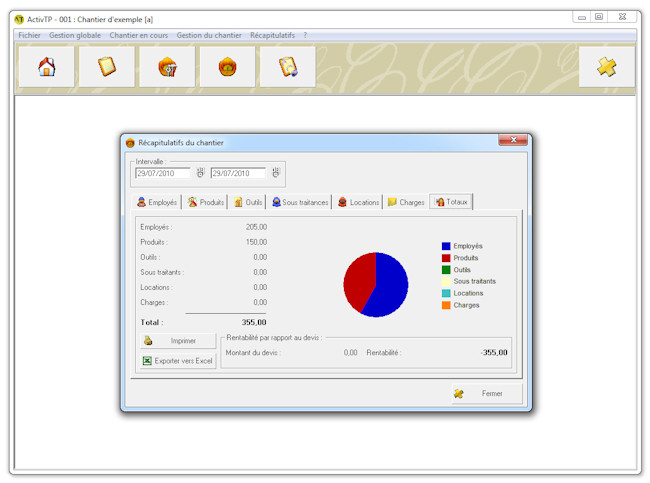Click the blue Employés legend swatch
Viewport: 650px width, 483px height.
(446, 246)
